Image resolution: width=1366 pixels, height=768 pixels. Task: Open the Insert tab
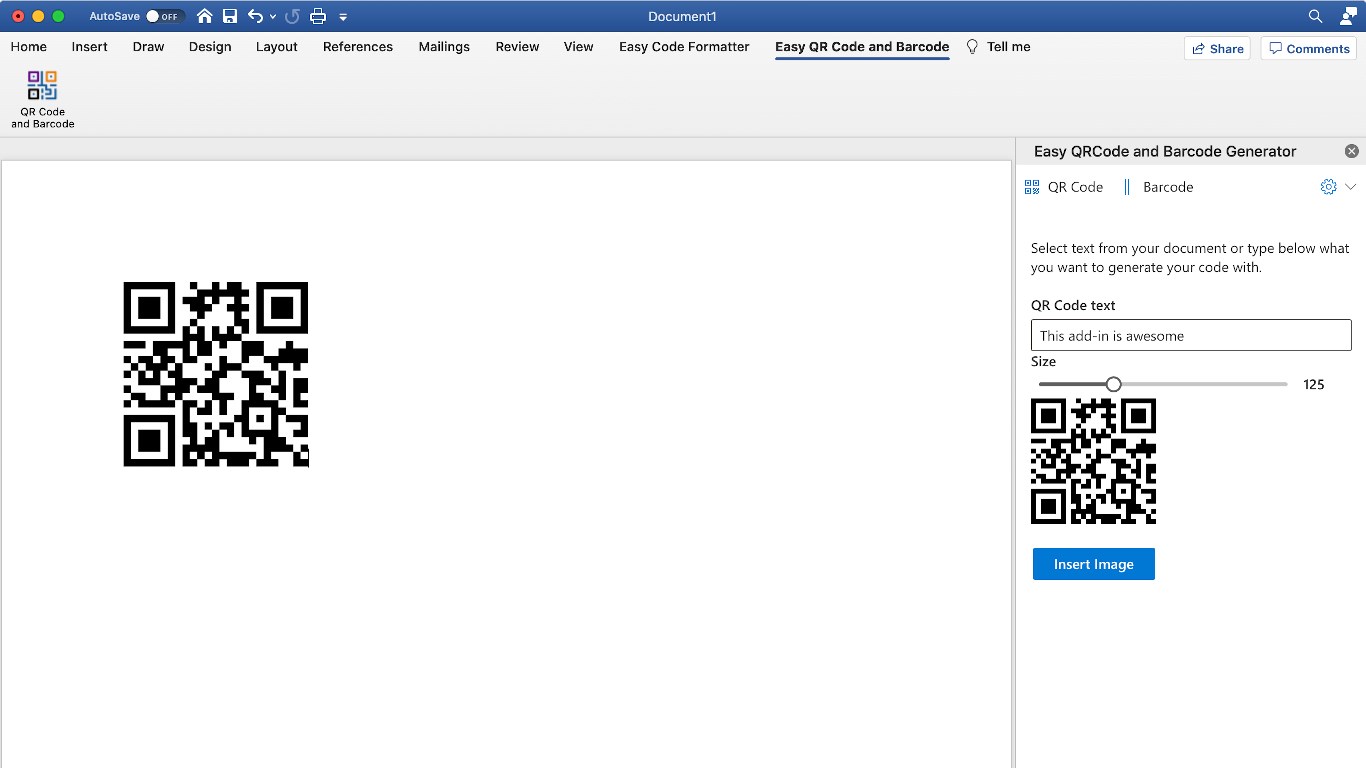coord(89,47)
